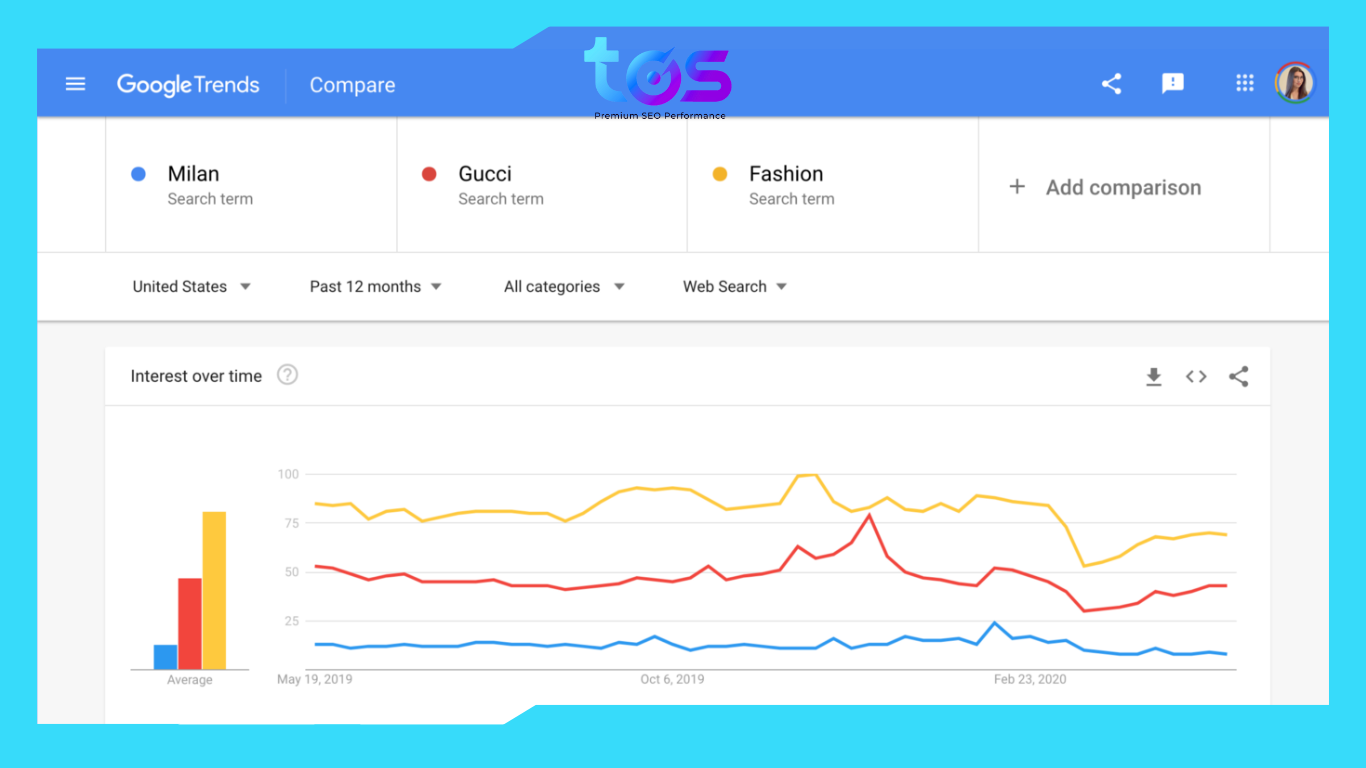The height and width of the screenshot is (768, 1366).
Task: Click the share icon in the top bar
Action: 1111,84
